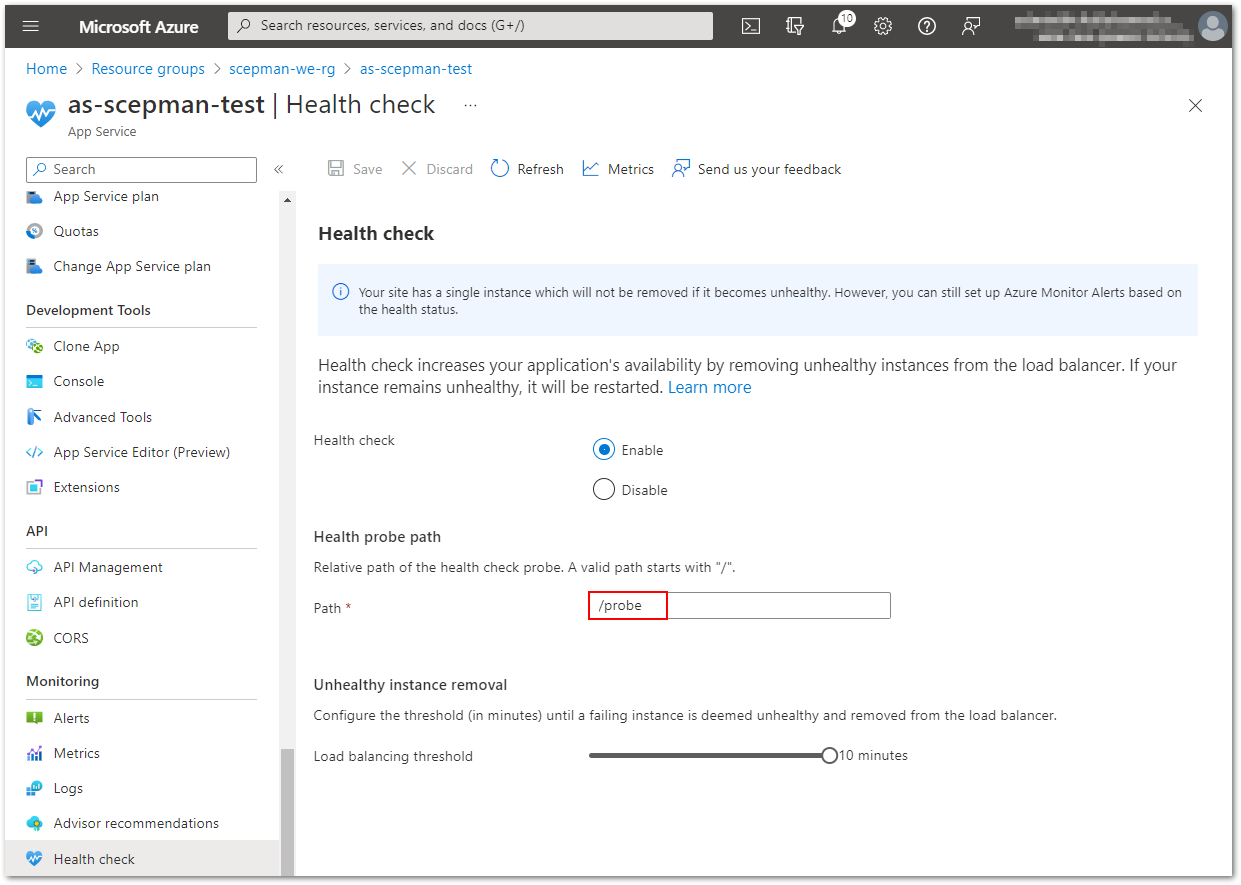Viewport: 1241px width, 885px height.
Task: Open the Help question mark icon
Action: click(927, 26)
